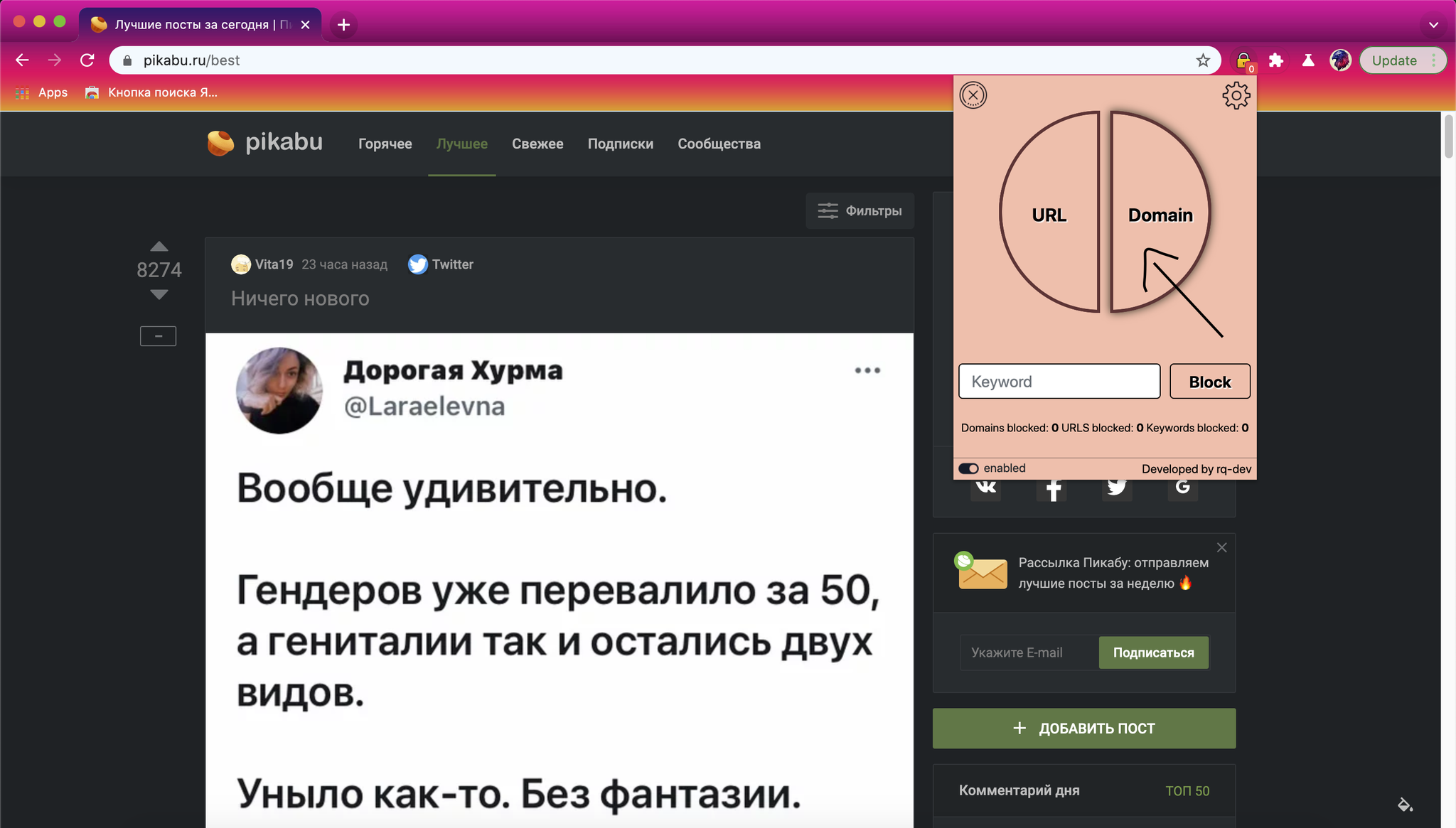Open Горячее tab on Pikabu
1456x828 pixels.
385,143
